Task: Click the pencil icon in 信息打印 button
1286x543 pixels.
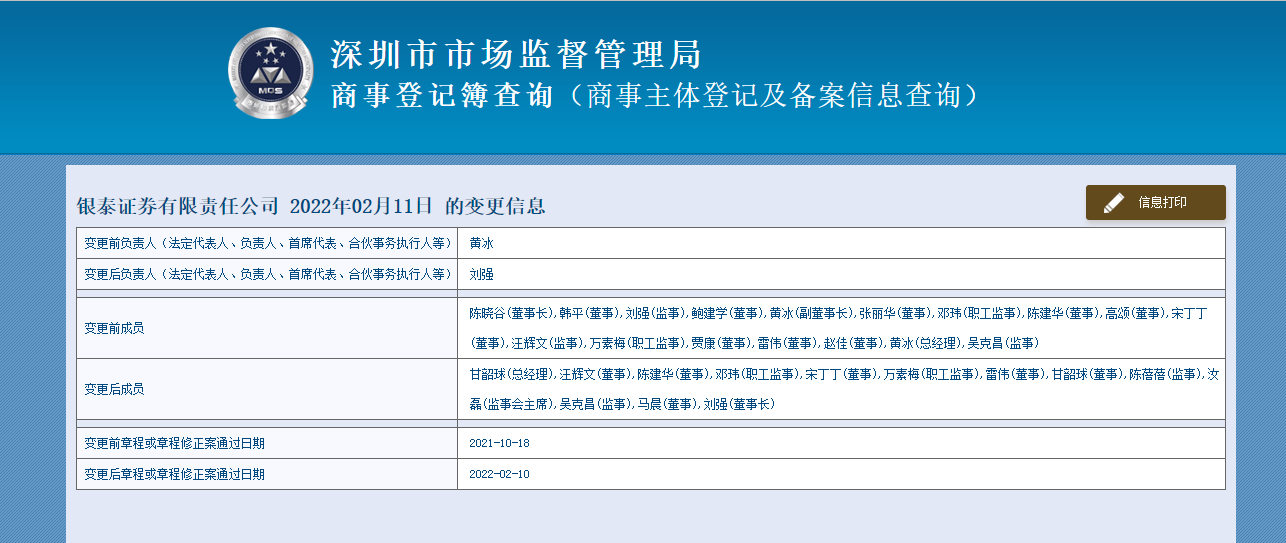Action: click(x=1114, y=203)
